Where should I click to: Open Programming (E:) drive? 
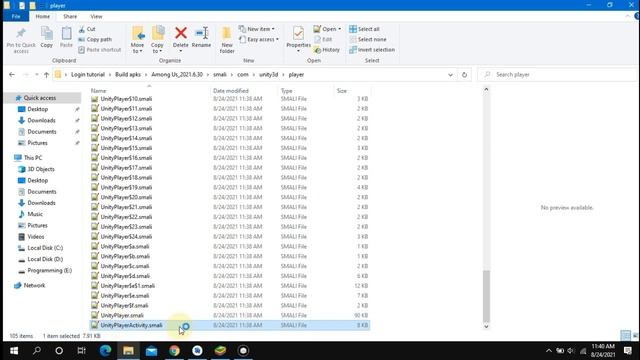[x=49, y=270]
